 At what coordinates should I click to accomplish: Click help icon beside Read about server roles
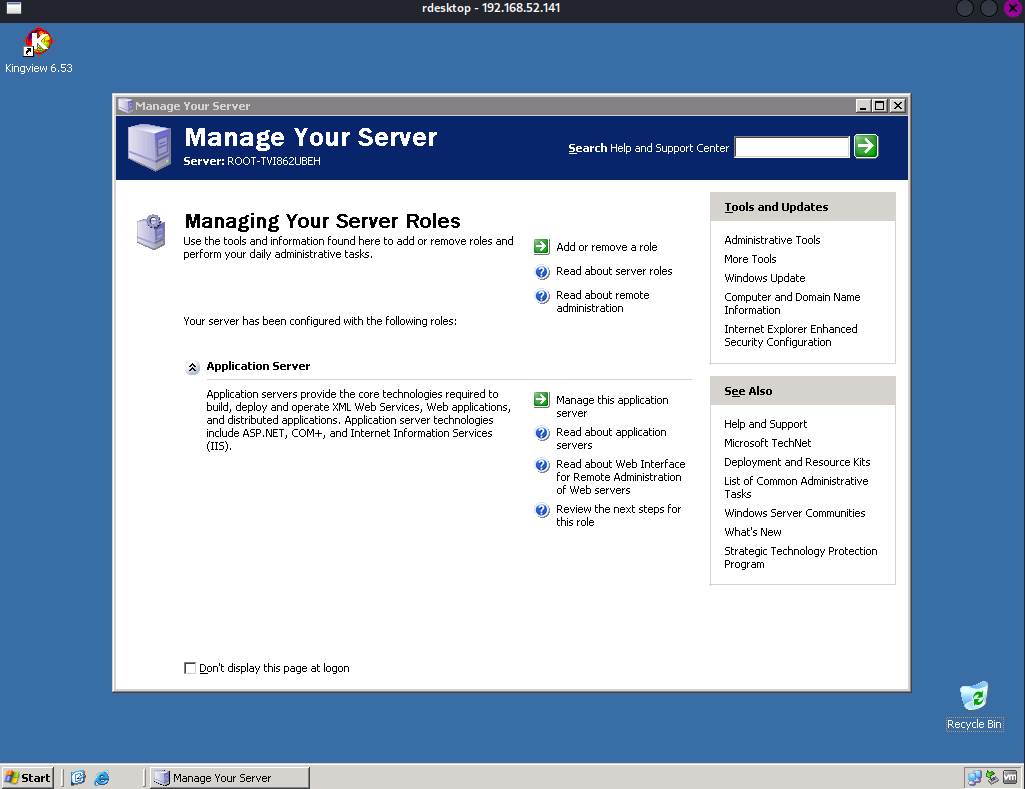[542, 272]
